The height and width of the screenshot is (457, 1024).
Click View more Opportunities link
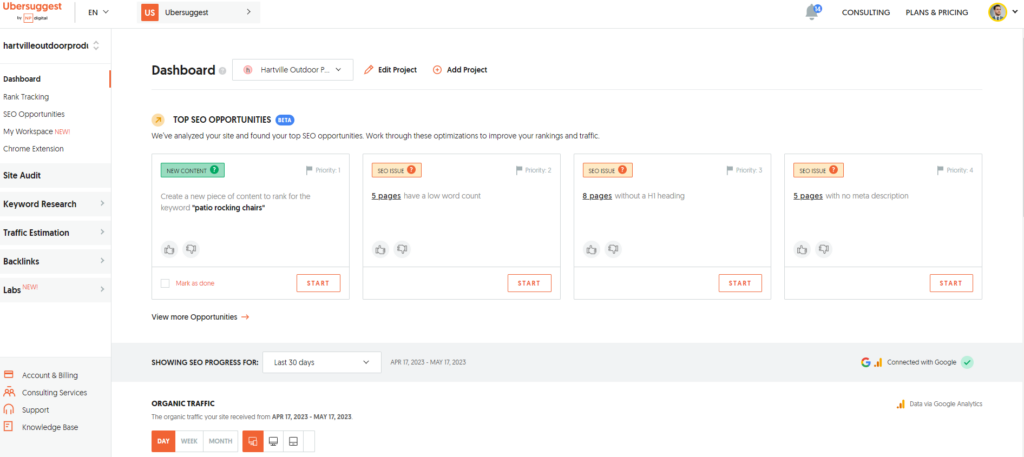pos(200,317)
